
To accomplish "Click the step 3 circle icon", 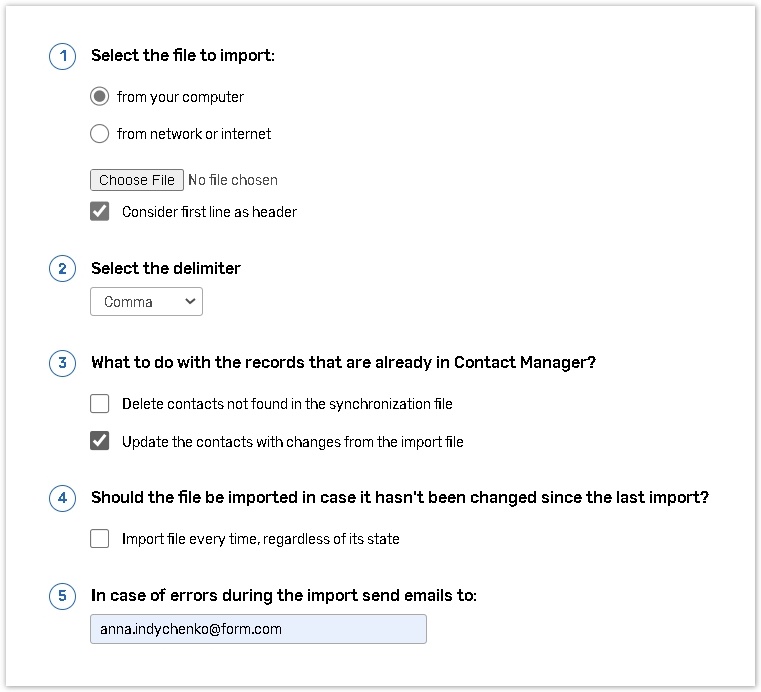I will pyautogui.click(x=62, y=363).
